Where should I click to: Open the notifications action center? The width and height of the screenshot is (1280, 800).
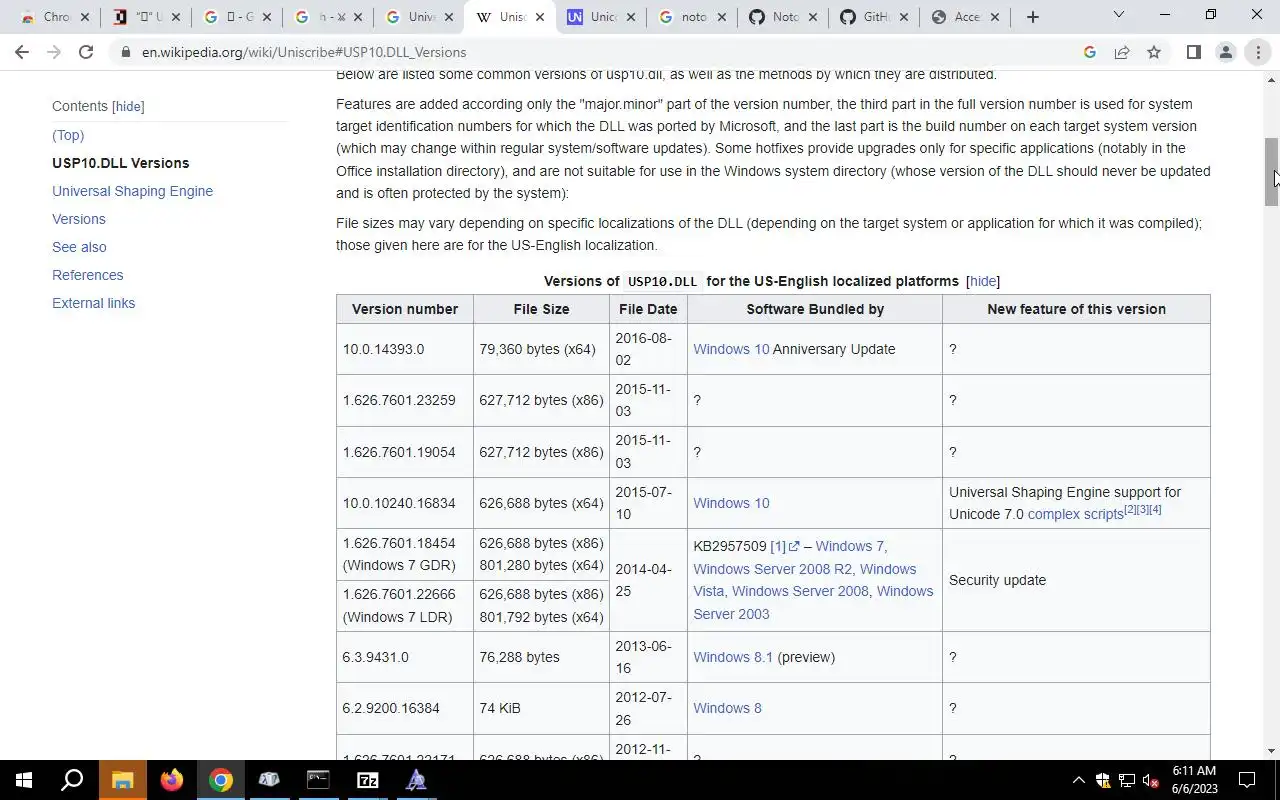1247,780
